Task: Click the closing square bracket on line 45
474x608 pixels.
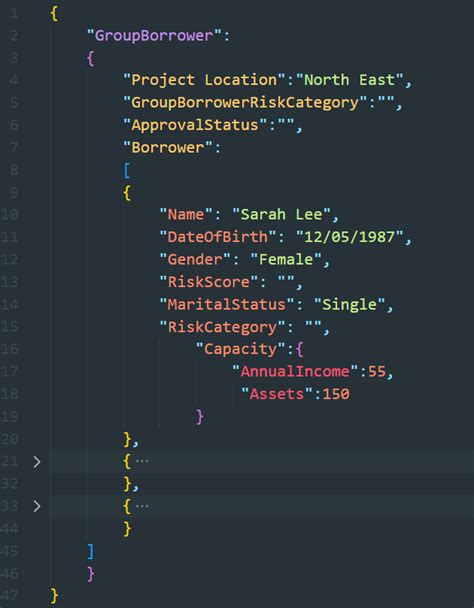Action: pos(90,551)
